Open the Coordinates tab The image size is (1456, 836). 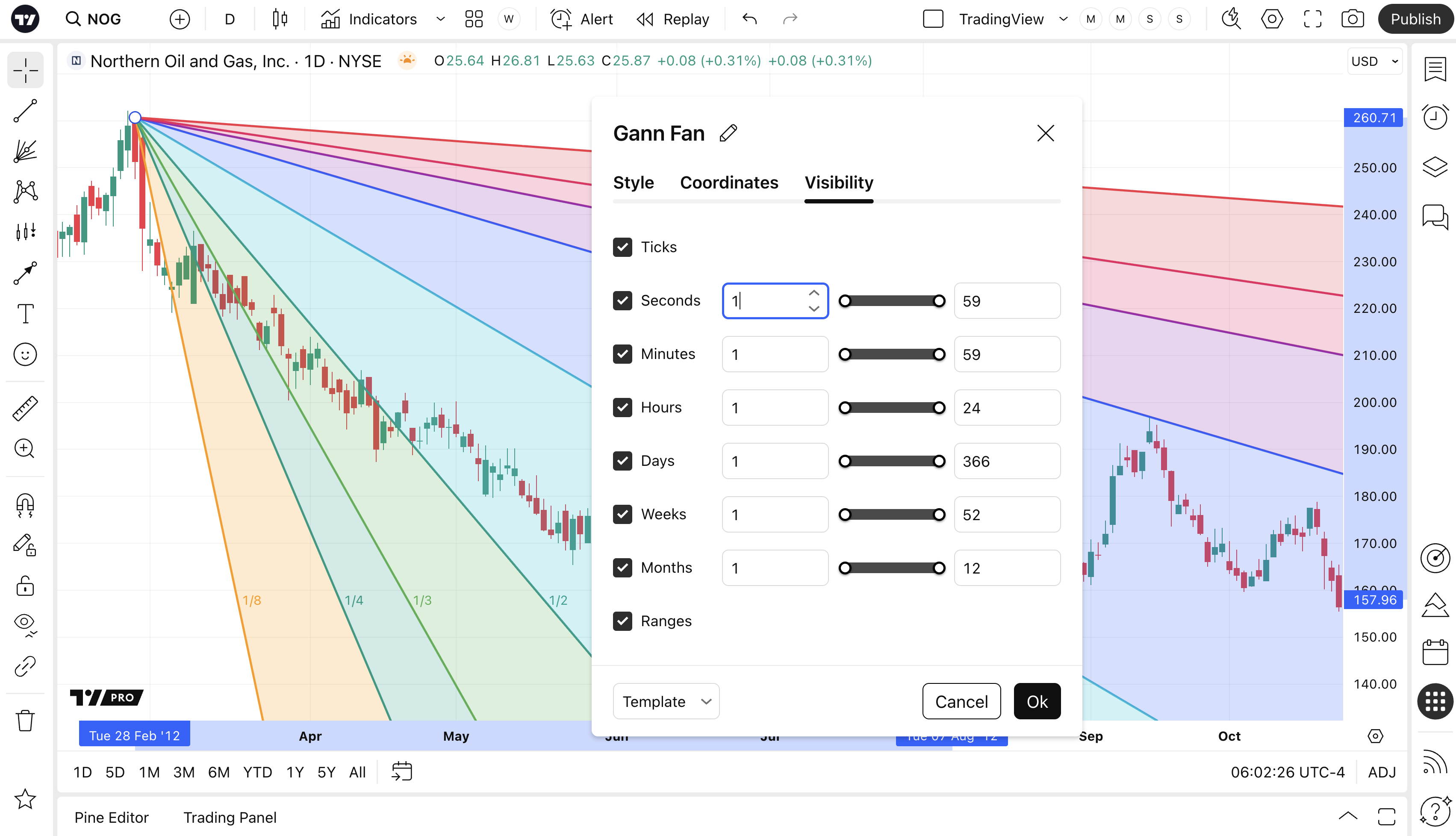tap(728, 183)
